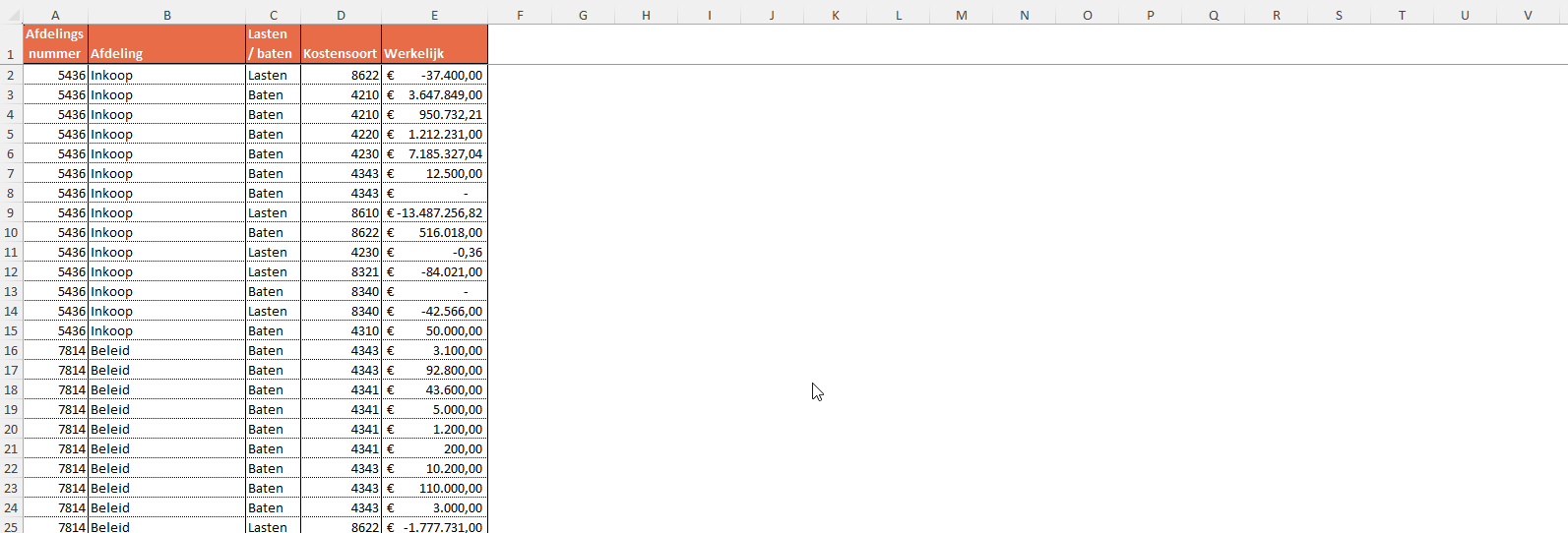Select row 1 header
Screen dimensions: 1568x533
click(11, 44)
